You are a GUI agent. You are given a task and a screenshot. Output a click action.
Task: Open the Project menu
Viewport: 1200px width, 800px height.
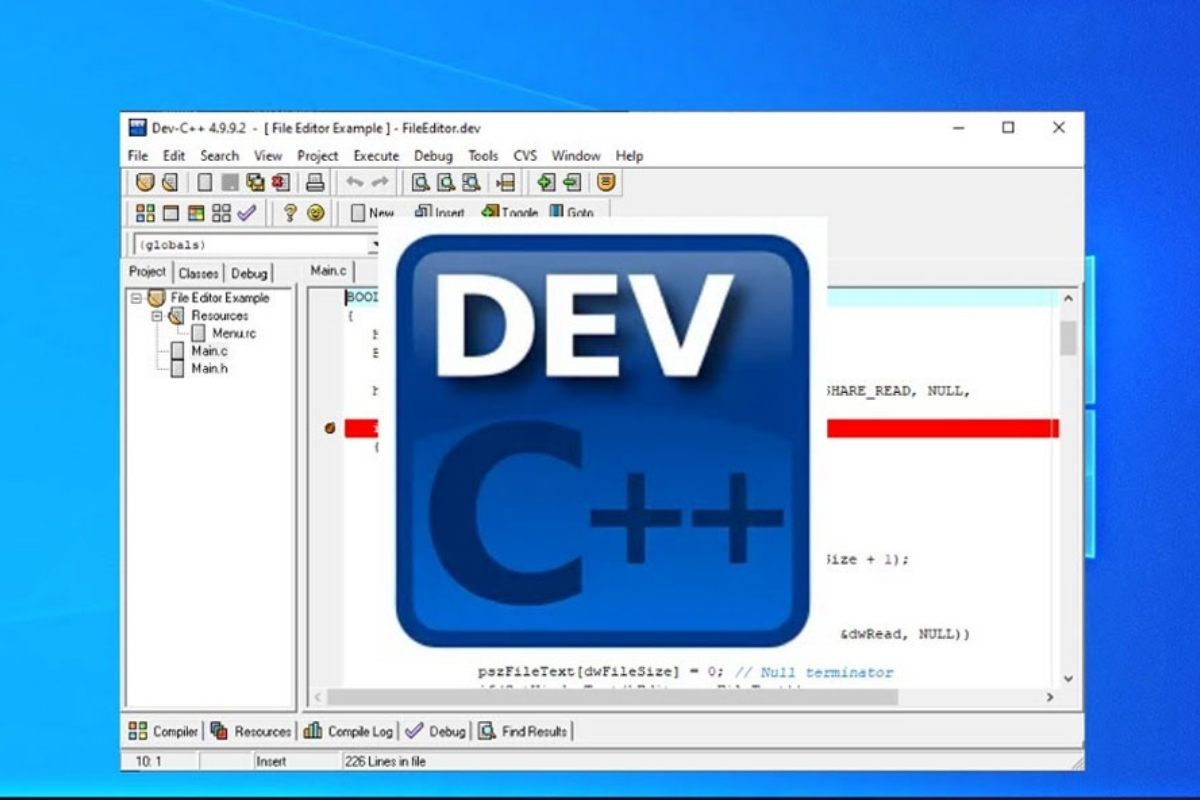[x=318, y=156]
